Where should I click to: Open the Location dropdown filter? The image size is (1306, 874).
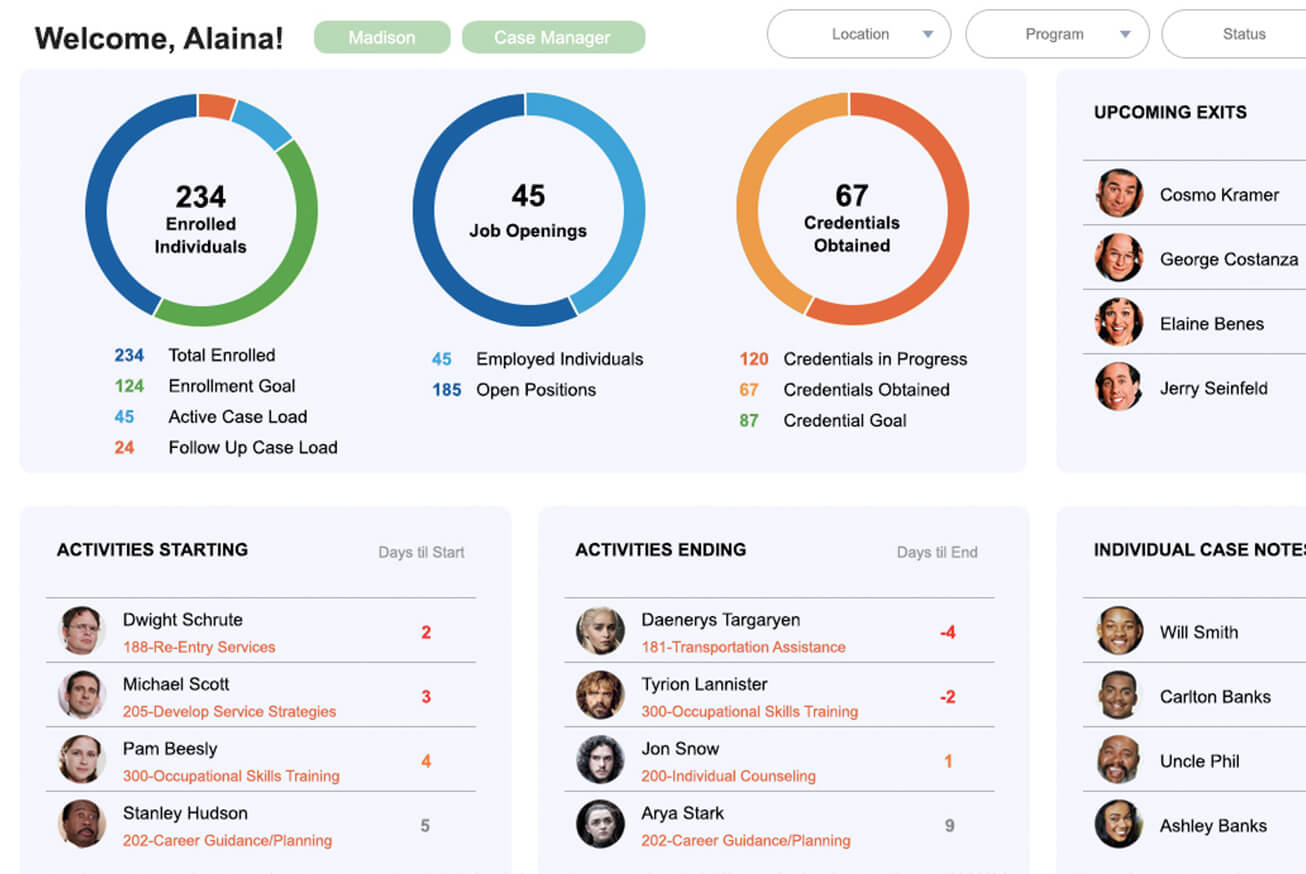(x=858, y=34)
